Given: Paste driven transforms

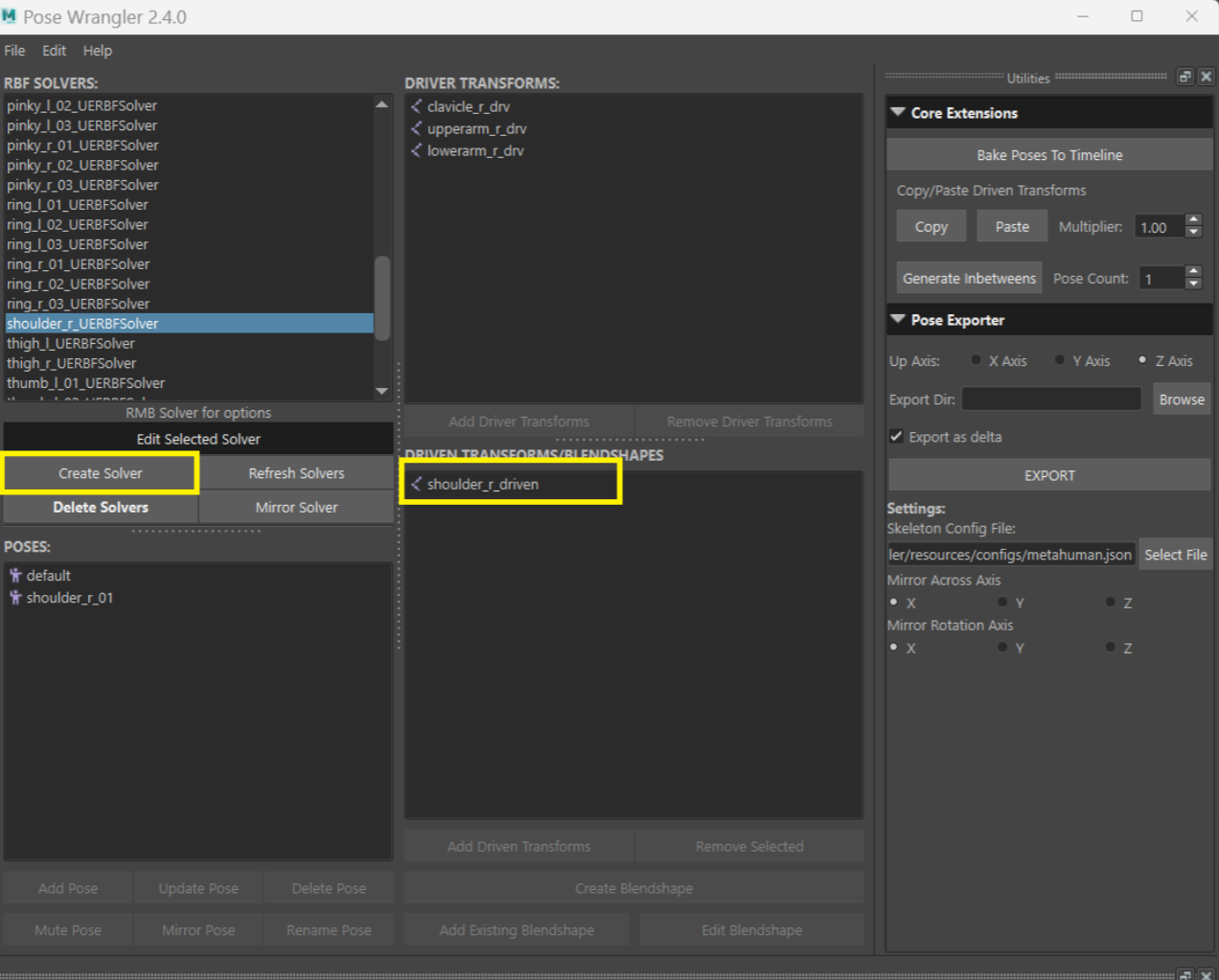Looking at the screenshot, I should tap(1012, 227).
